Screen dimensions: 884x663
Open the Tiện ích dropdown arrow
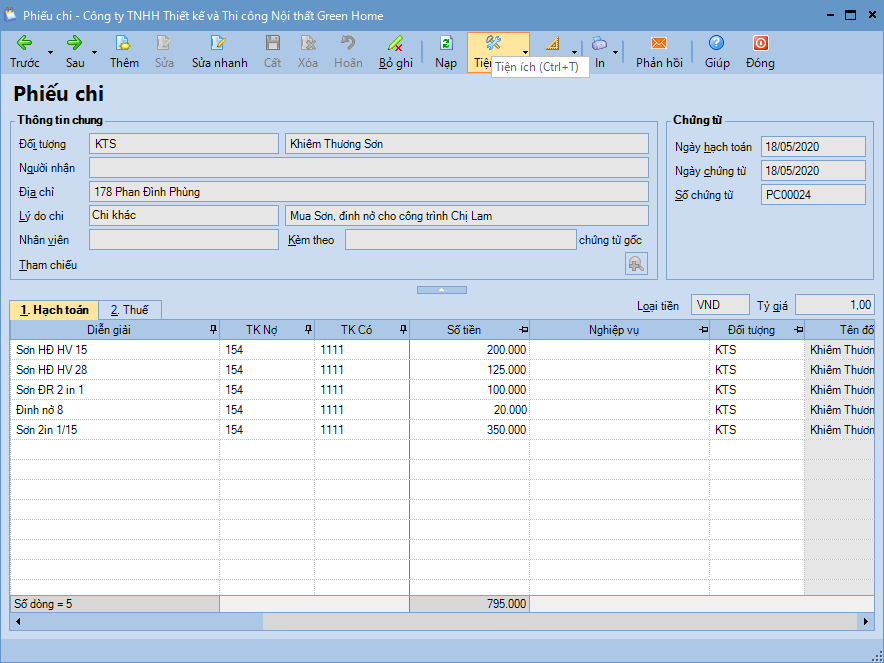525,52
